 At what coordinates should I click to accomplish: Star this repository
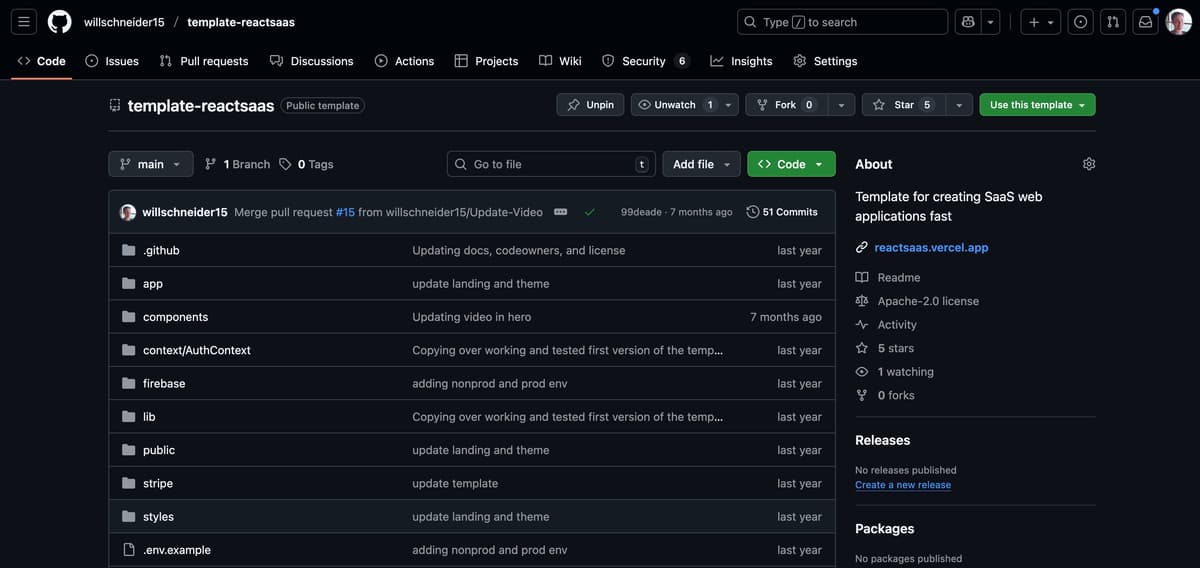[901, 105]
